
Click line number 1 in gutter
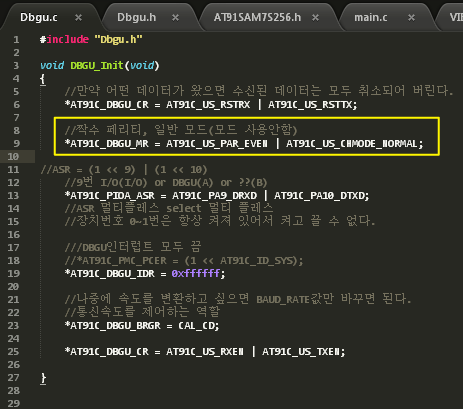16,40
